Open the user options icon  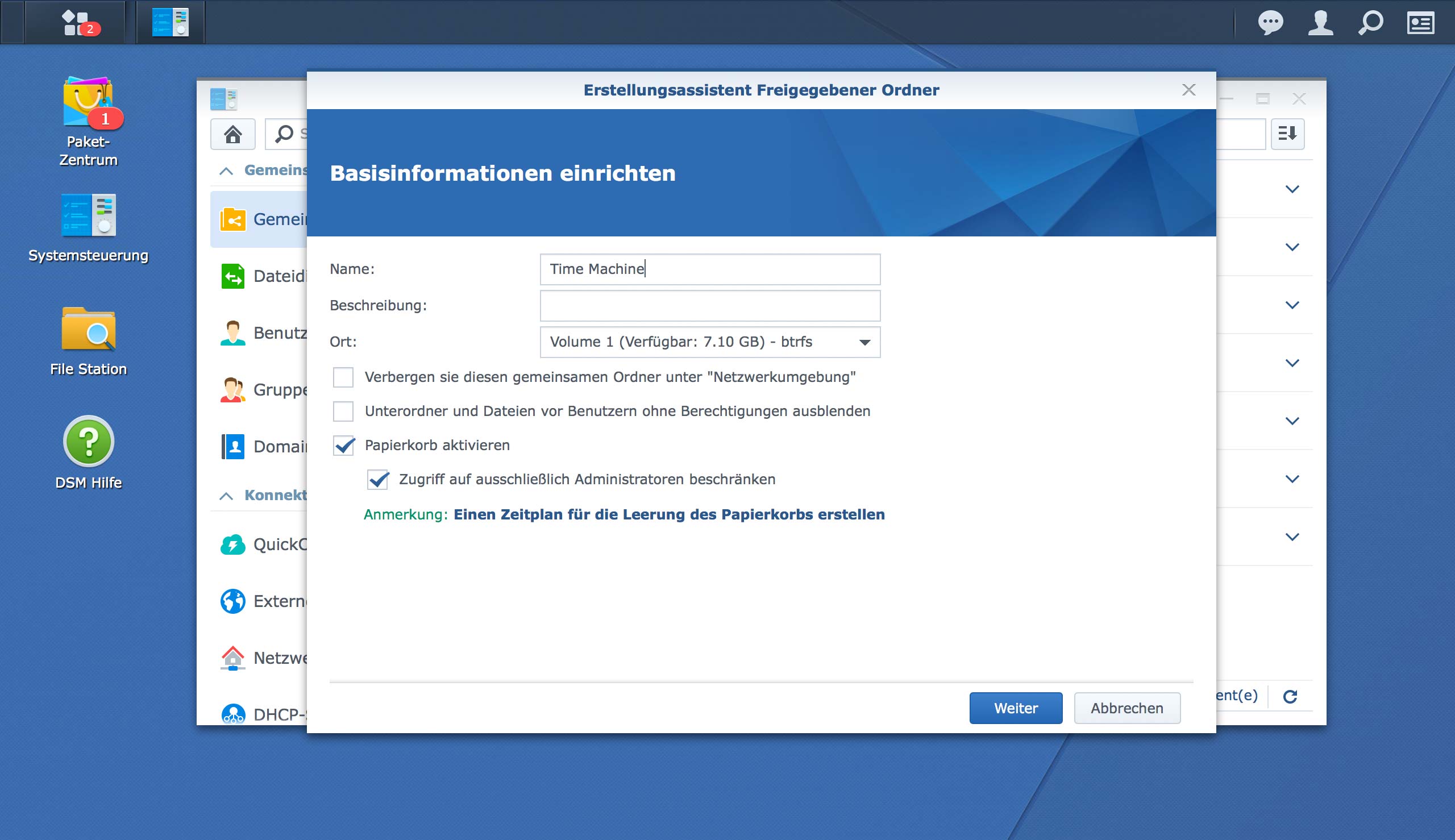click(x=1320, y=23)
